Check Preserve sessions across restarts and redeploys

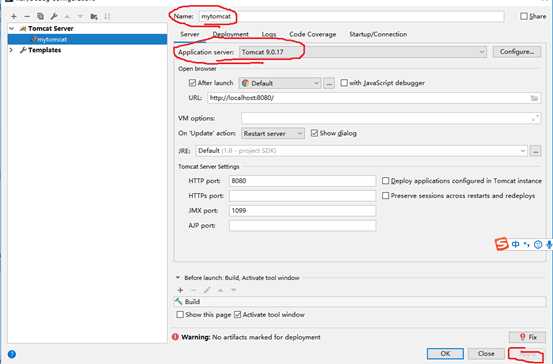tap(385, 196)
